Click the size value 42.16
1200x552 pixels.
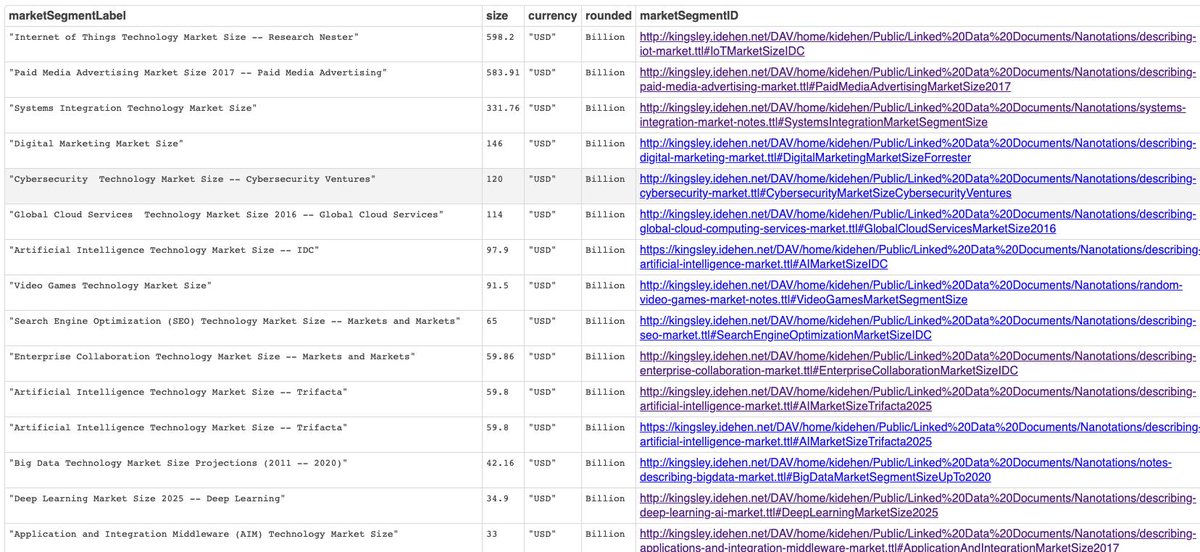click(500, 463)
